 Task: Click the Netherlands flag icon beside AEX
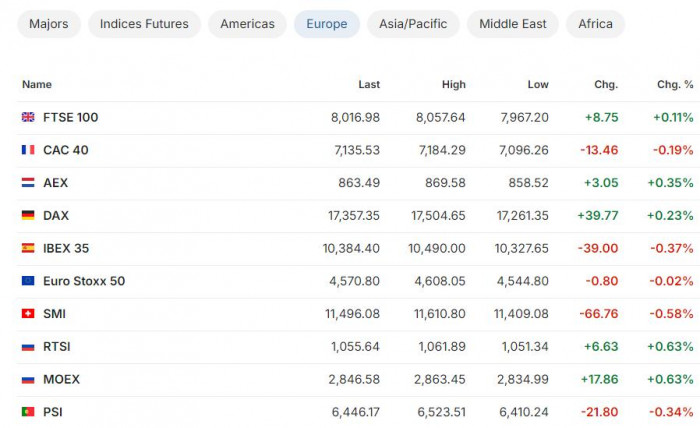28,183
